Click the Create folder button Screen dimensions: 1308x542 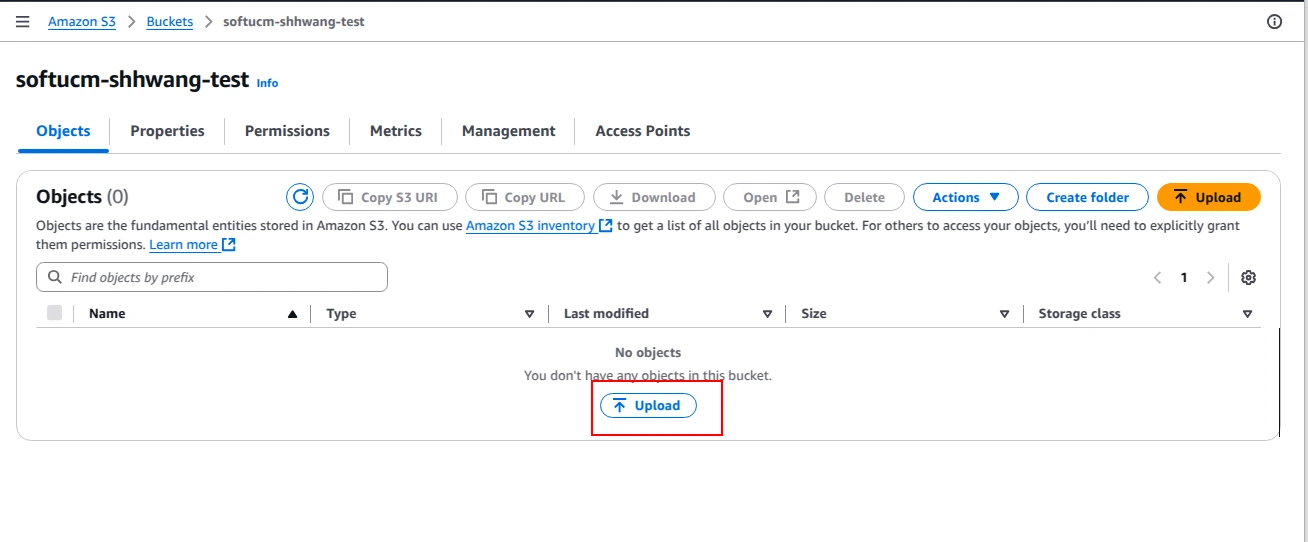tap(1087, 197)
